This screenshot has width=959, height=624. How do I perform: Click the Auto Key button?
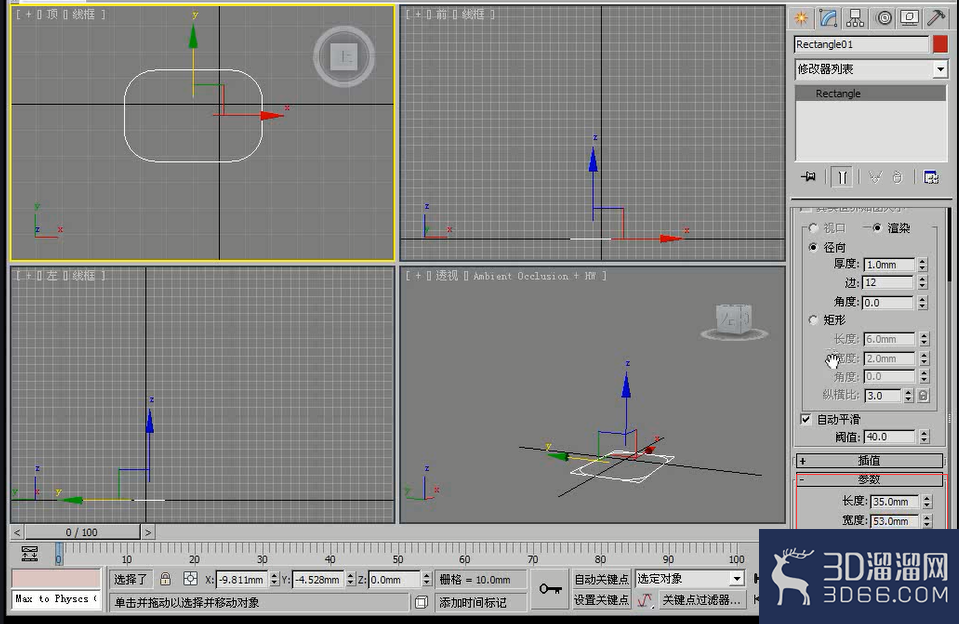click(601, 579)
